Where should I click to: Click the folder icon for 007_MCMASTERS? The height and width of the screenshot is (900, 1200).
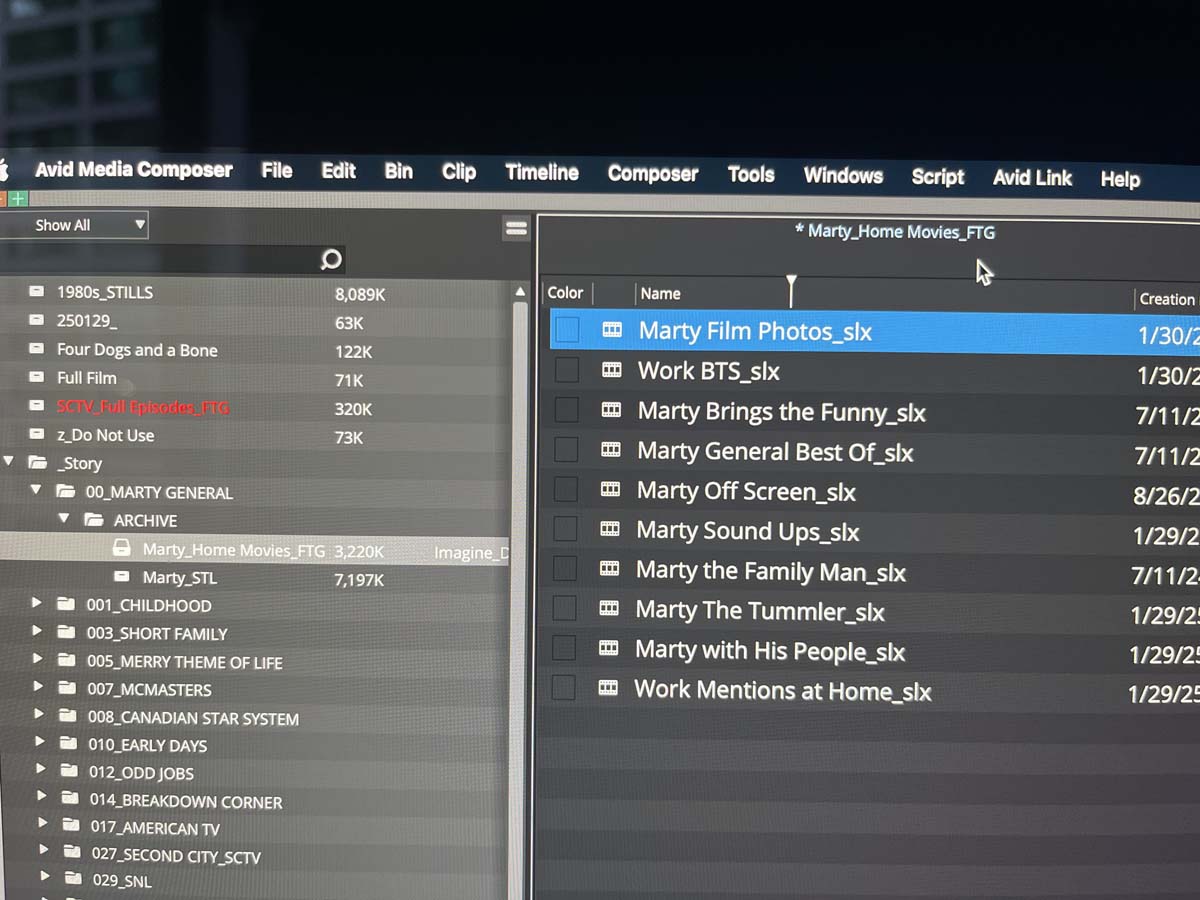click(68, 688)
